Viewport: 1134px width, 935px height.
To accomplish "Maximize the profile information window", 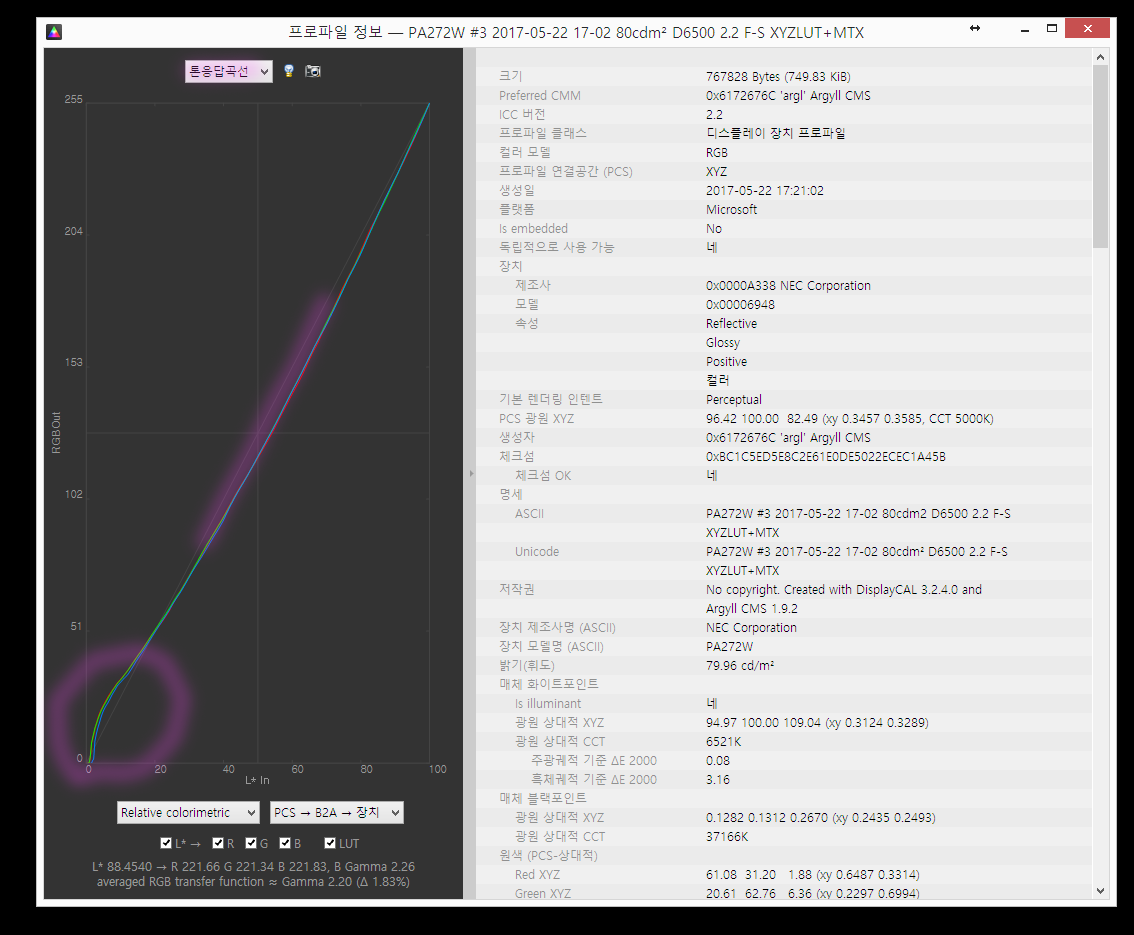I will 1052,30.
